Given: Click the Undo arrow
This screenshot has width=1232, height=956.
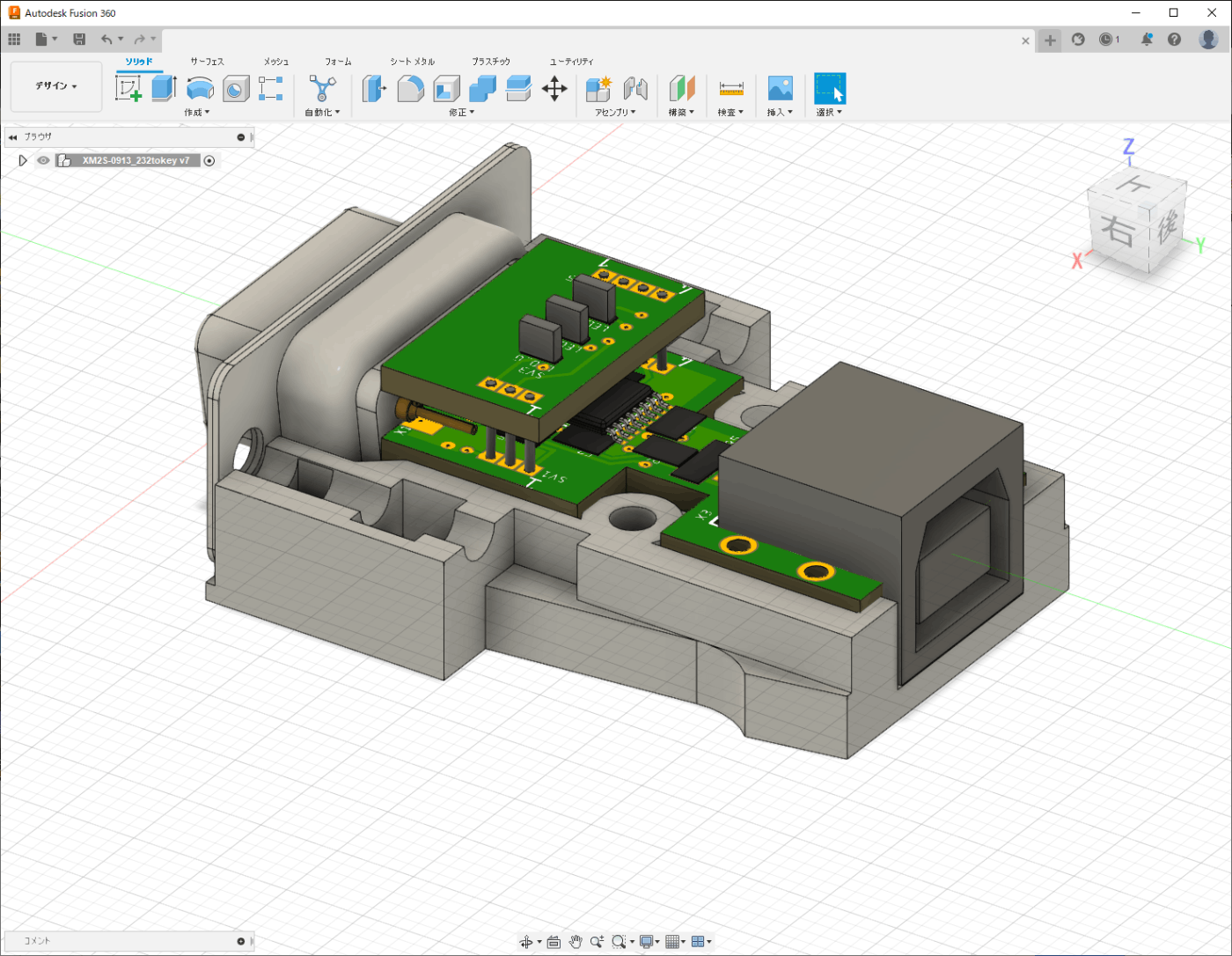Looking at the screenshot, I should click(x=106, y=40).
